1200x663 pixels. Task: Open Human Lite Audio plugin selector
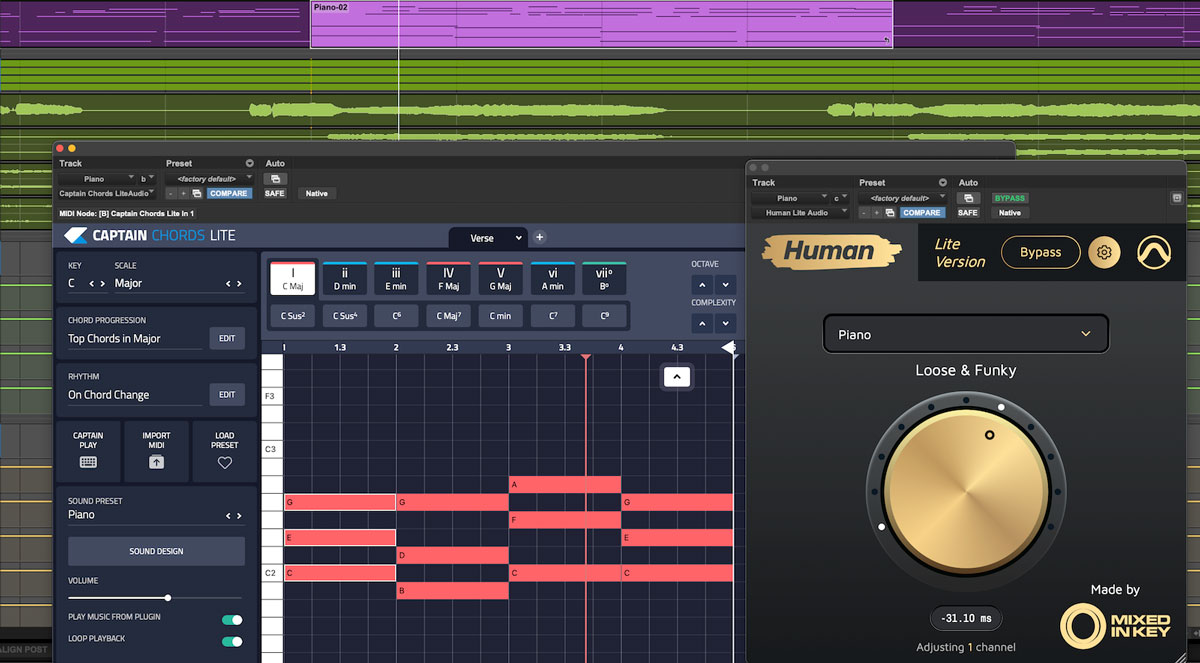(801, 212)
